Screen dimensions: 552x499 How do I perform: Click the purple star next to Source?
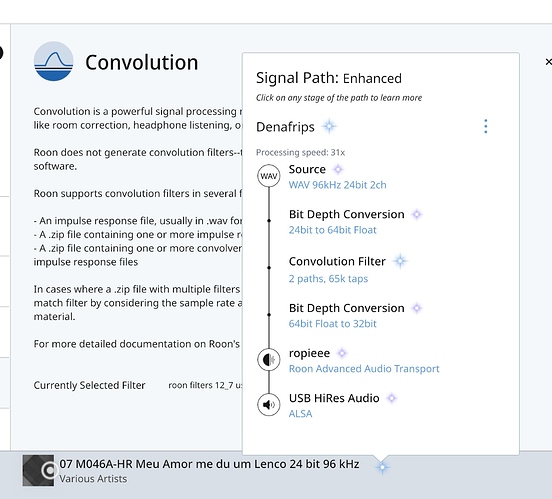pyautogui.click(x=338, y=169)
